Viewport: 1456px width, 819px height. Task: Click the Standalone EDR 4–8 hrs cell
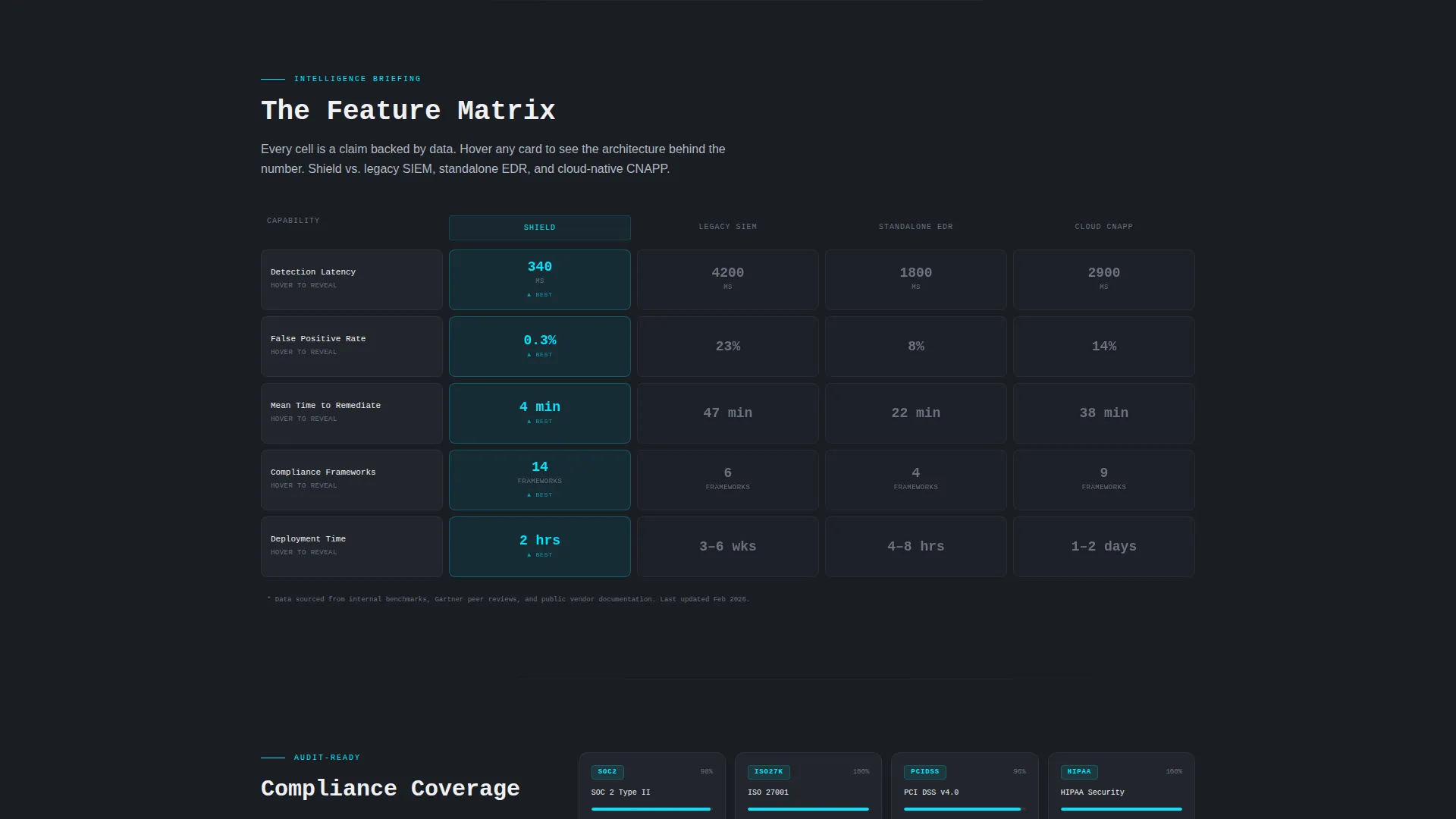(x=916, y=547)
